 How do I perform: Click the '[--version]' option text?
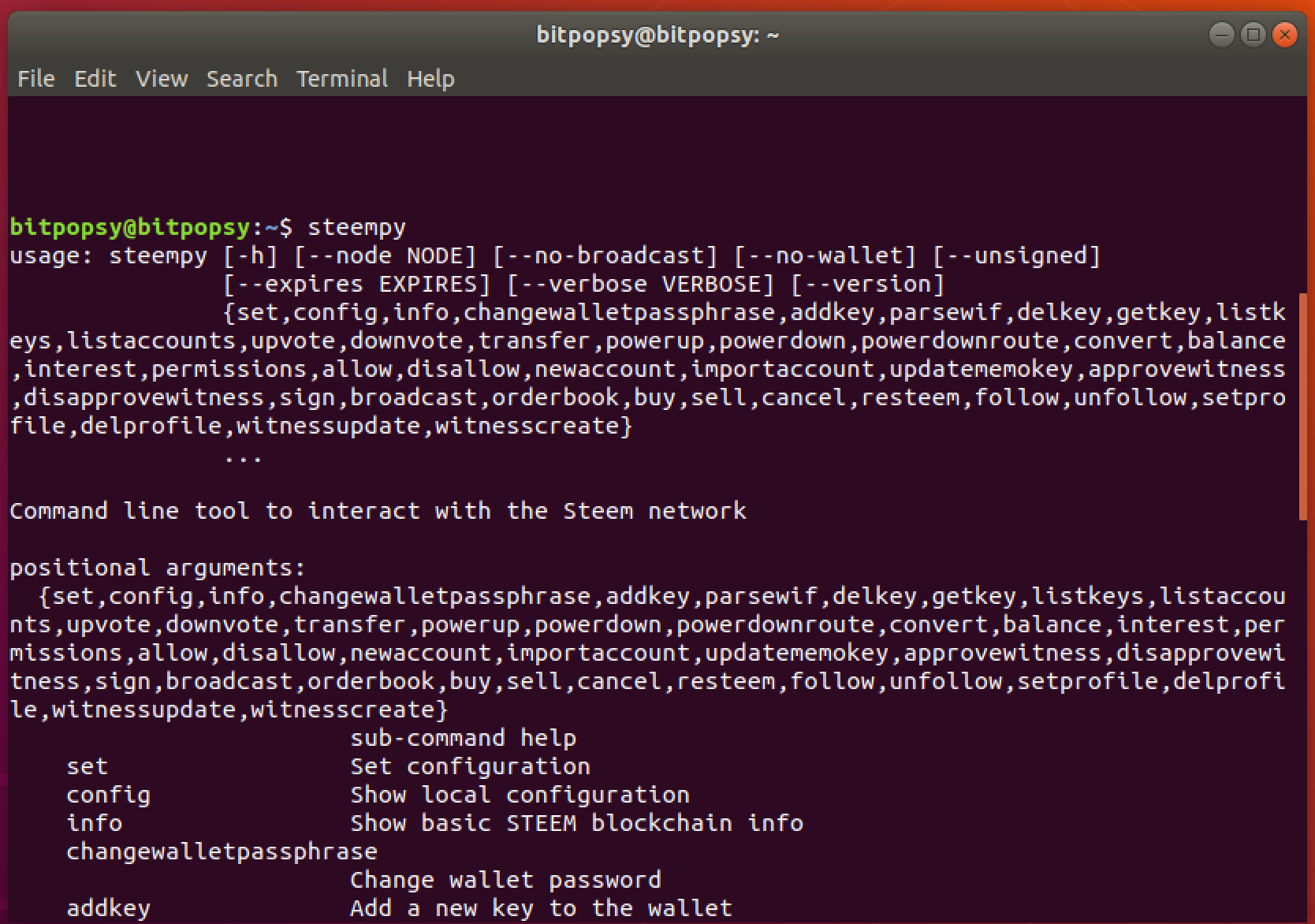point(868,284)
